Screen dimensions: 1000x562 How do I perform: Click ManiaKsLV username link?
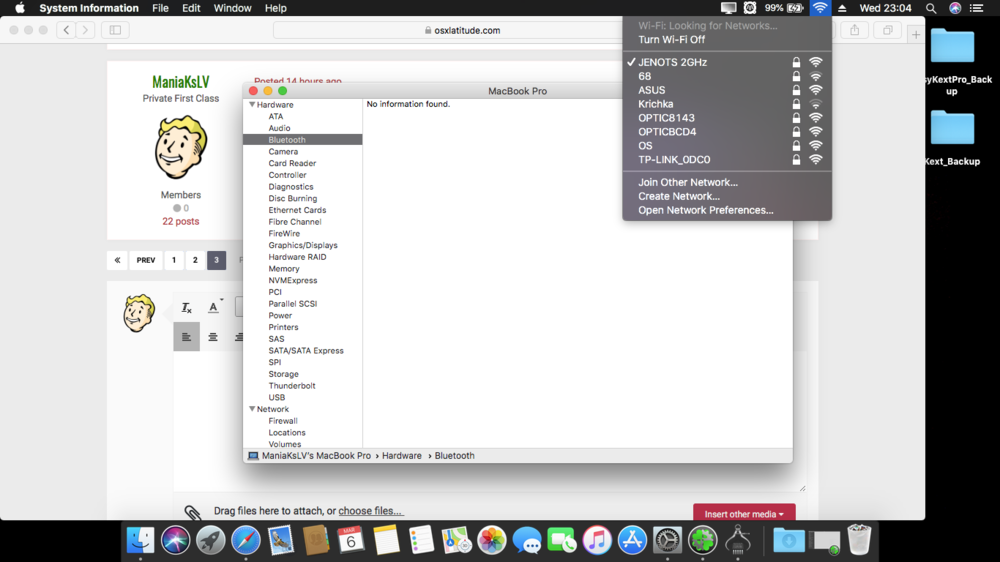[x=180, y=82]
